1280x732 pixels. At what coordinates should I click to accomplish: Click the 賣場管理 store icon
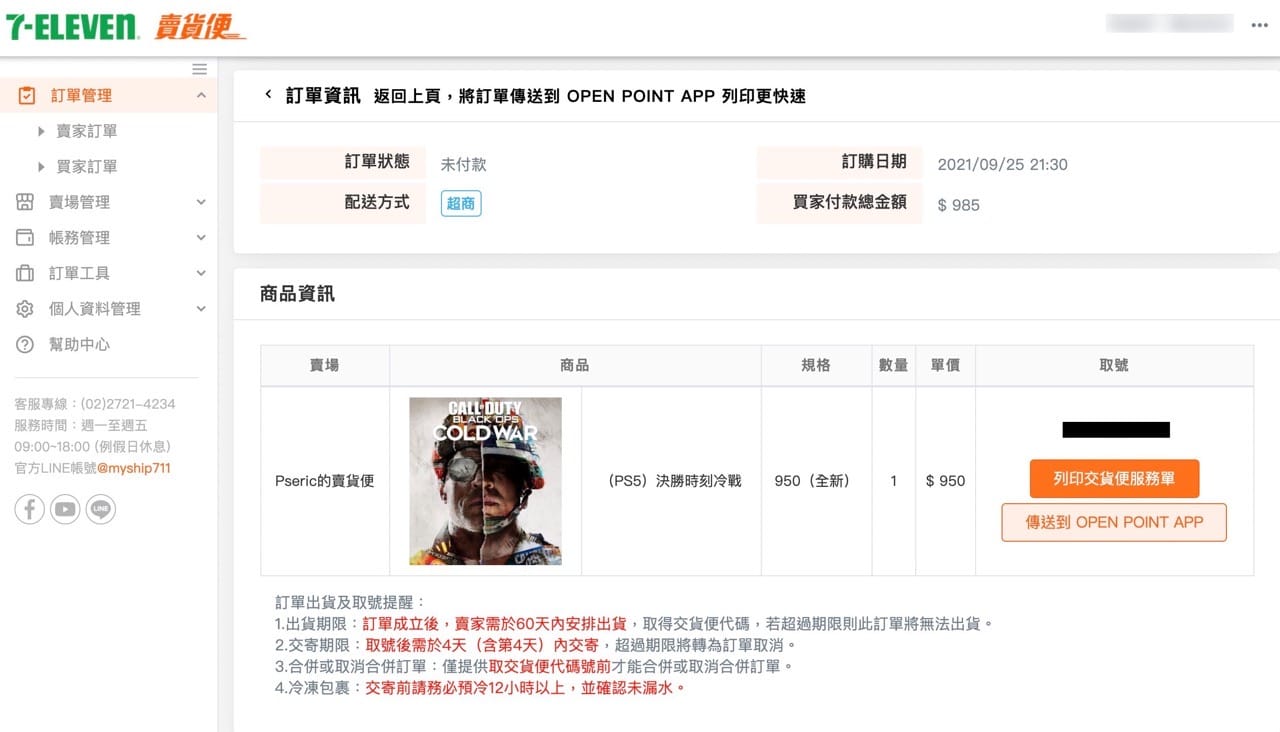(x=25, y=202)
